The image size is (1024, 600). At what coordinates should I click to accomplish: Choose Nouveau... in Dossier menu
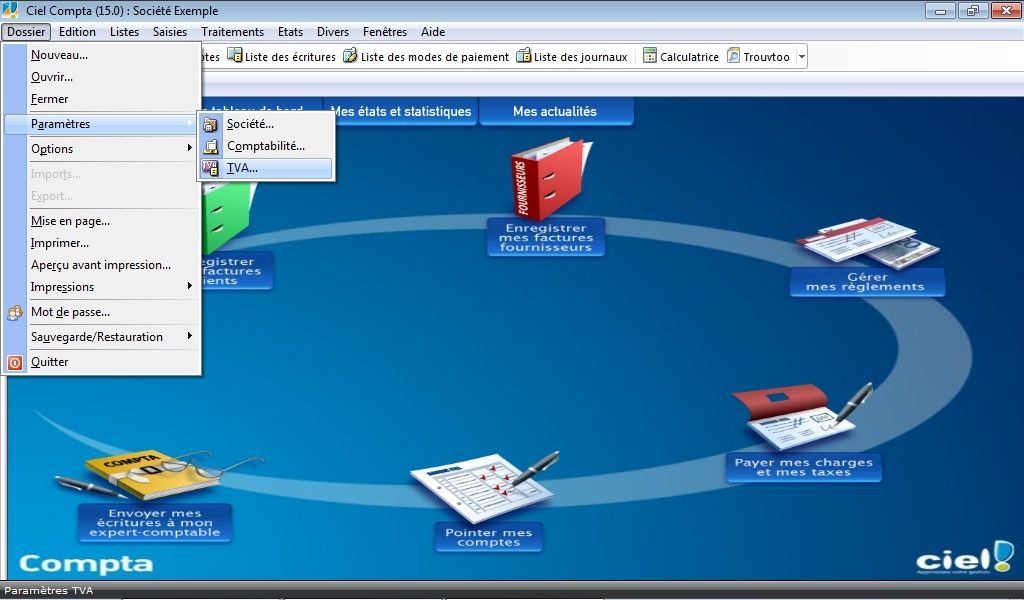[x=103, y=55]
